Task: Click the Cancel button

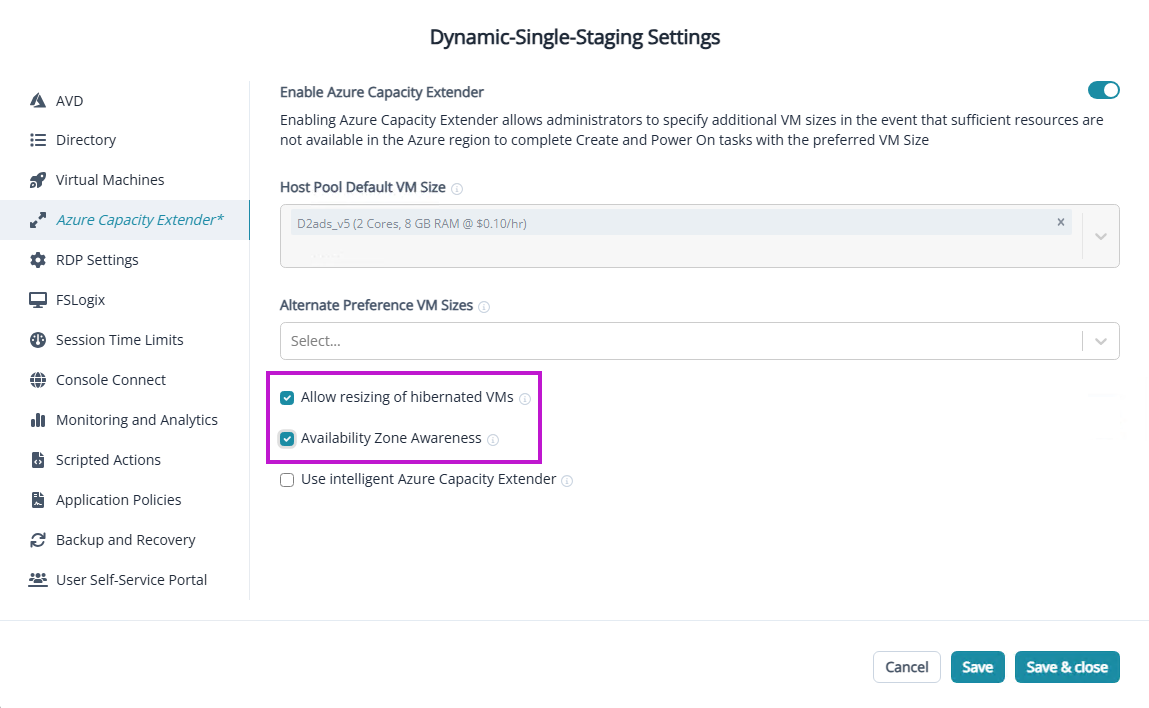Action: (x=906, y=667)
